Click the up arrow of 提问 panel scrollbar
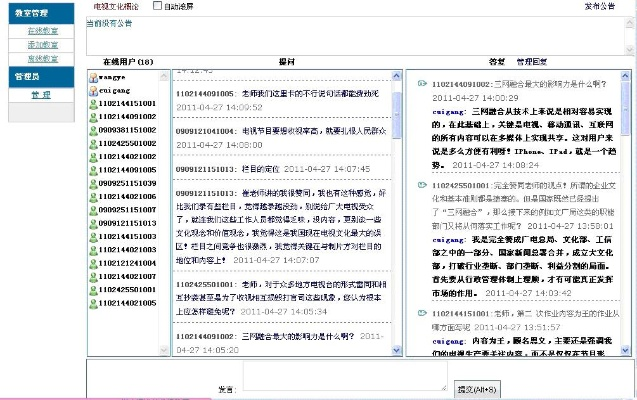 click(396, 76)
